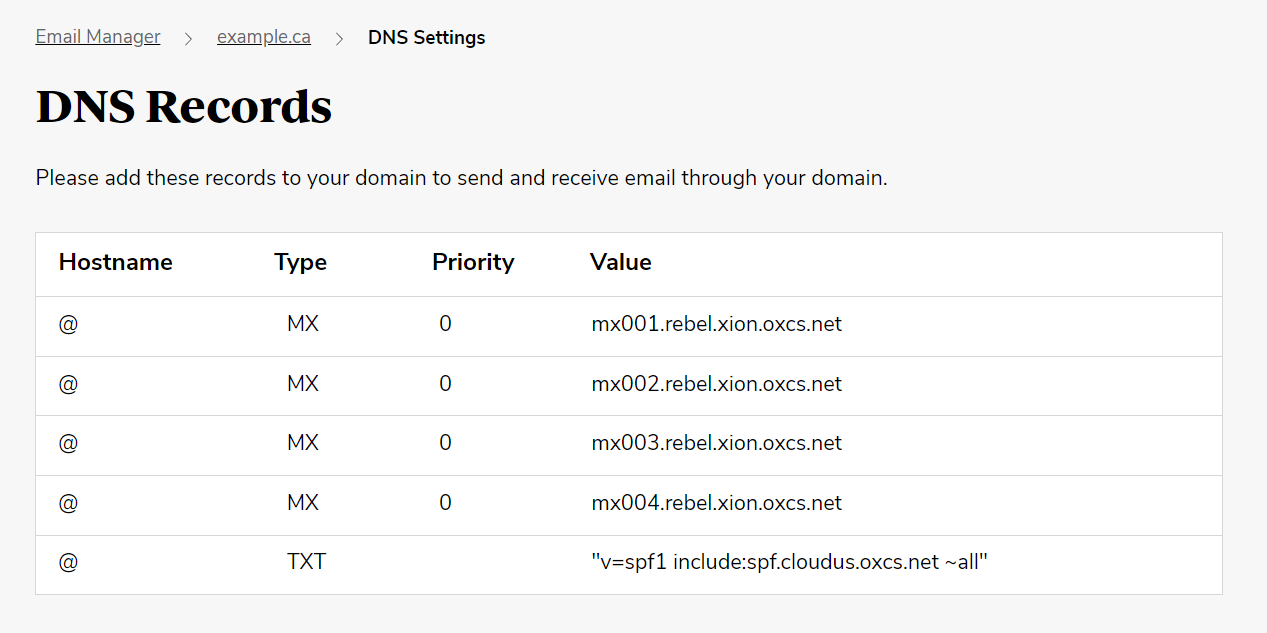The height and width of the screenshot is (633, 1267).
Task: Click the MX type in the mx003 row
Action: (303, 443)
